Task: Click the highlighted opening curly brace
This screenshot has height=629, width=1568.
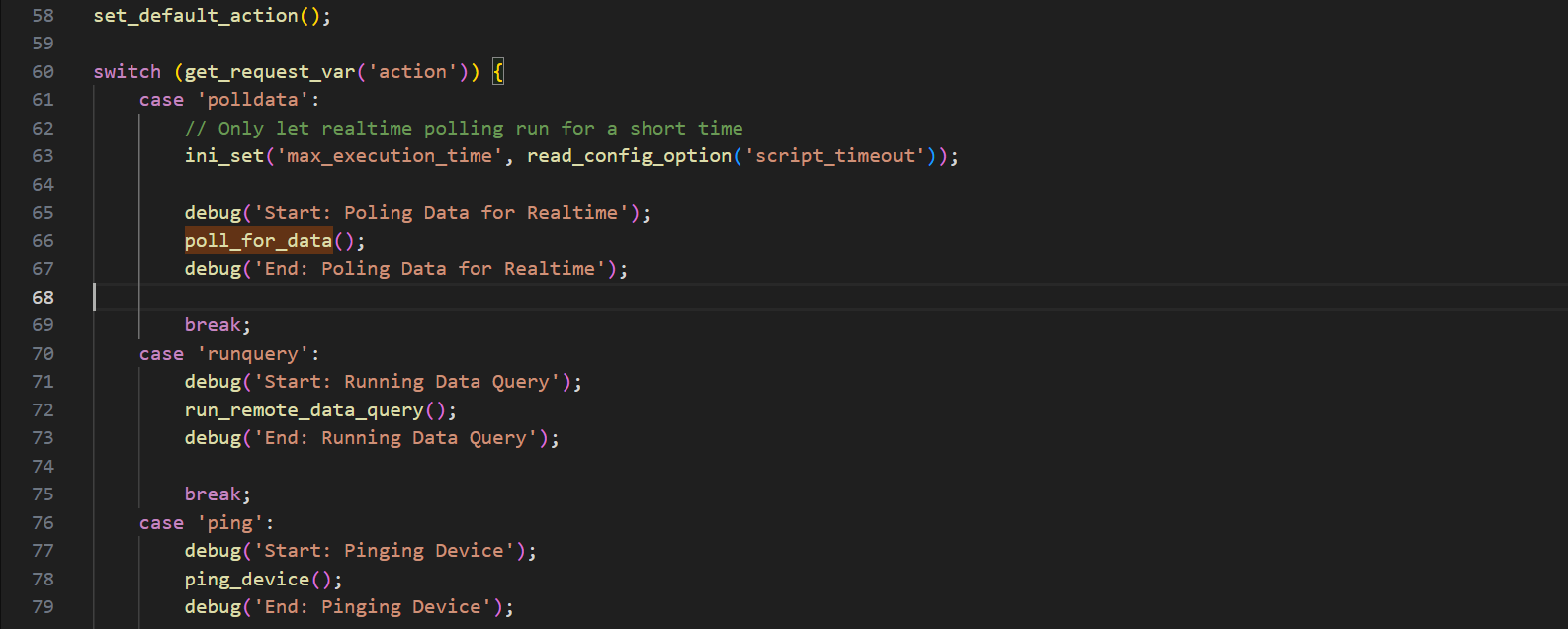Action: [x=498, y=72]
